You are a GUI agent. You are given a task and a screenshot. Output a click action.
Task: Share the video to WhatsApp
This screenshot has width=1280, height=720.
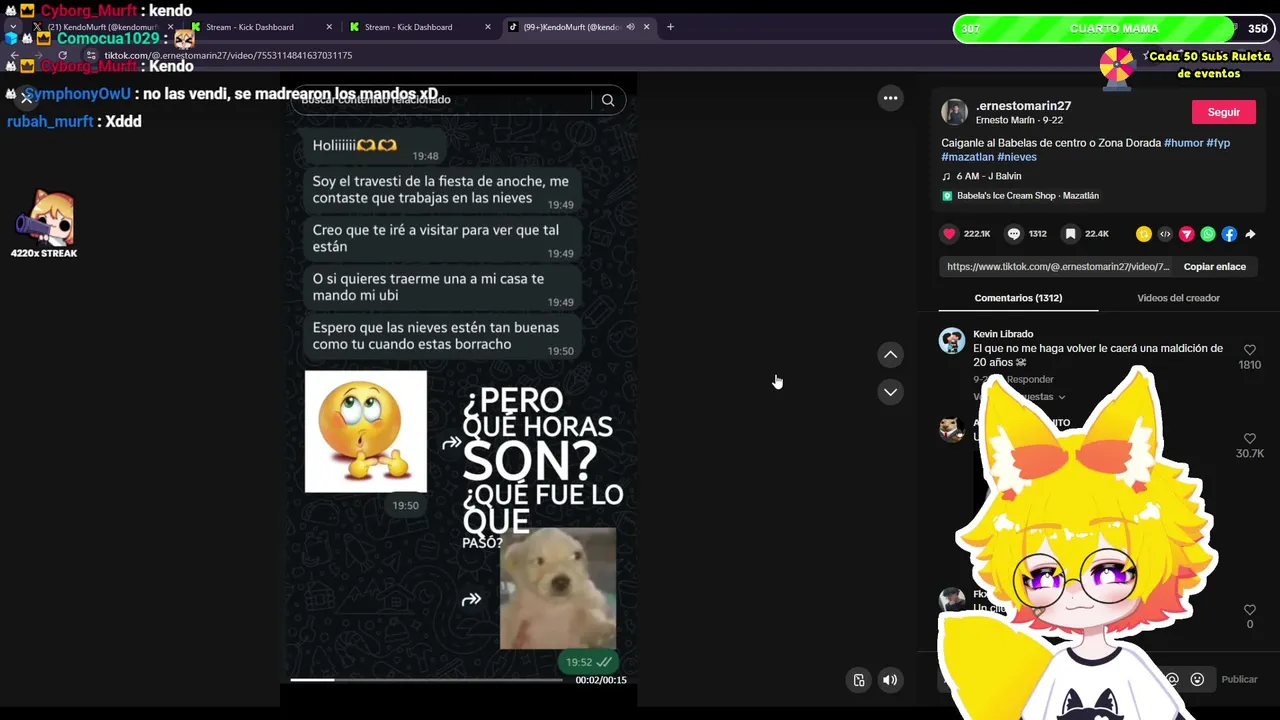[x=1208, y=234]
